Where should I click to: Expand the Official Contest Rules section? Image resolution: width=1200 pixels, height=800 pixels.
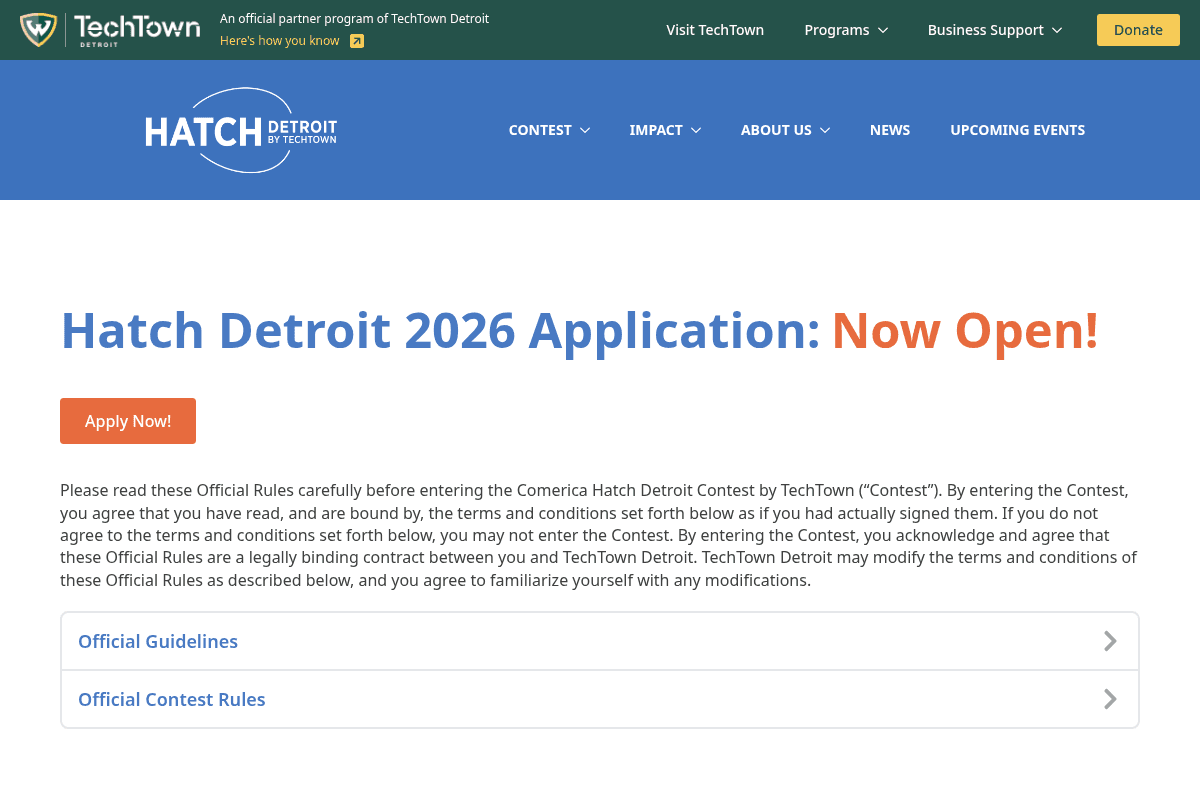[x=171, y=699]
